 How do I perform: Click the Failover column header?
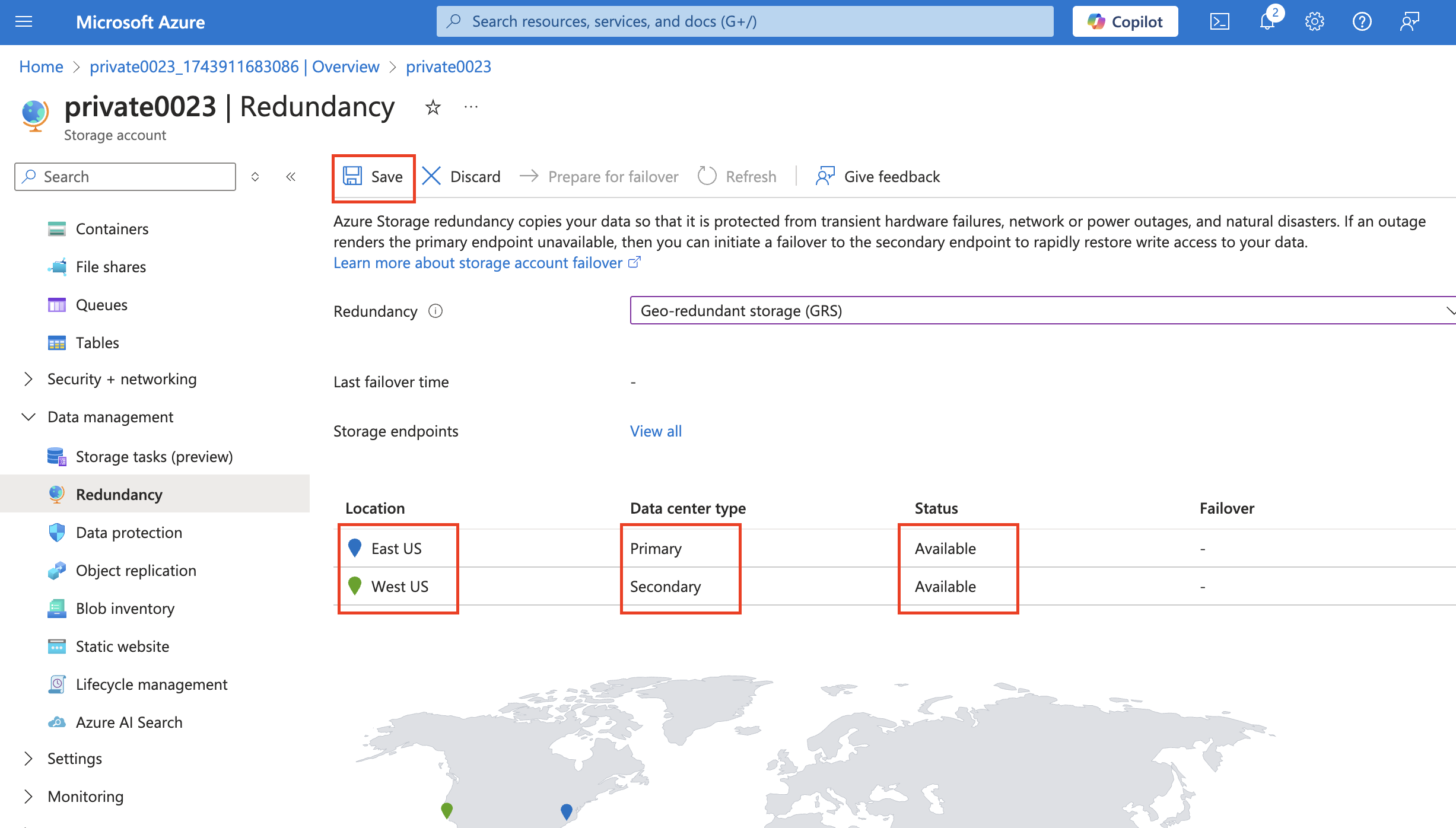pyautogui.click(x=1227, y=508)
